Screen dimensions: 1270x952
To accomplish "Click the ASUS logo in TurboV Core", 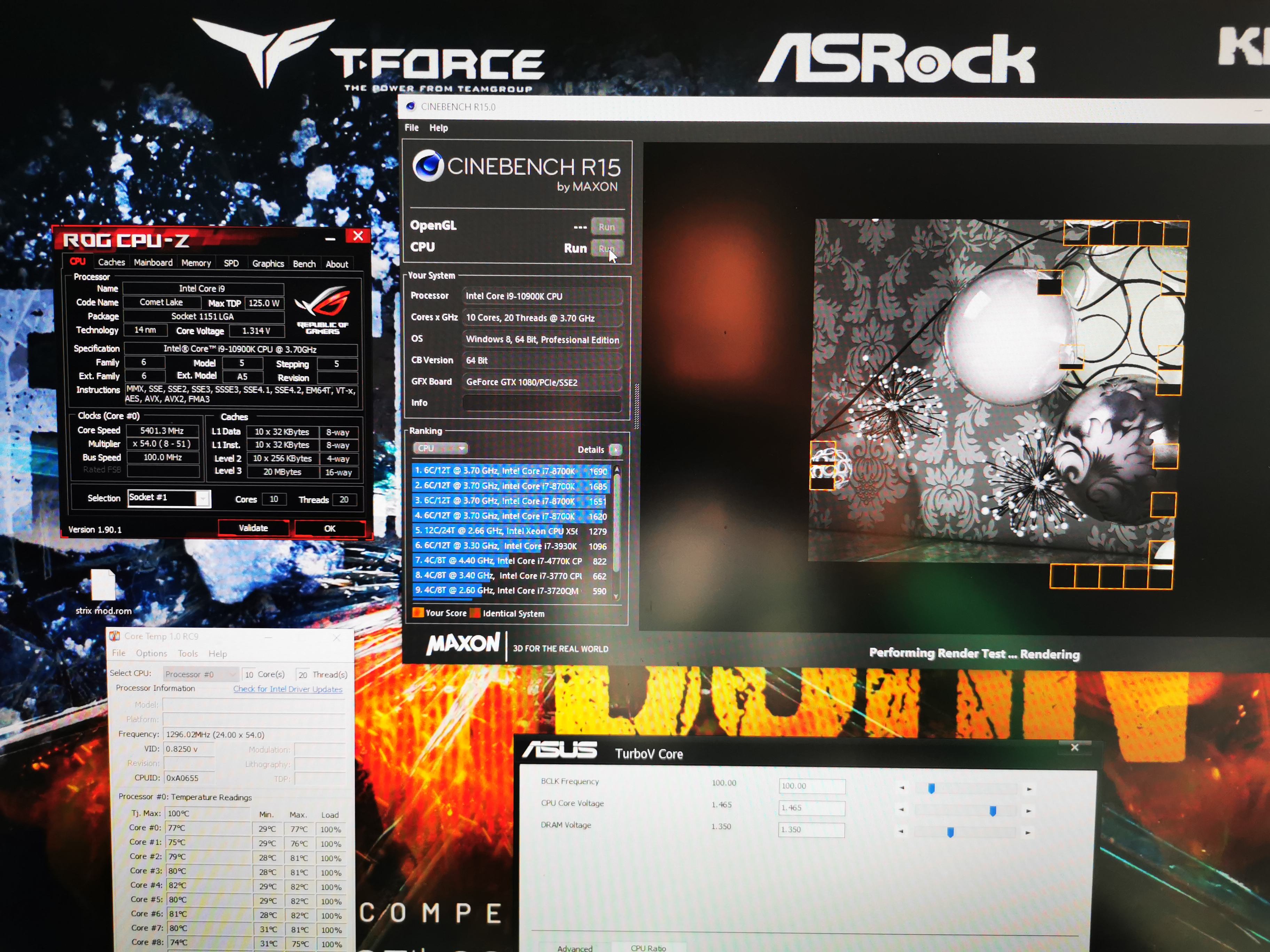I will [x=560, y=750].
